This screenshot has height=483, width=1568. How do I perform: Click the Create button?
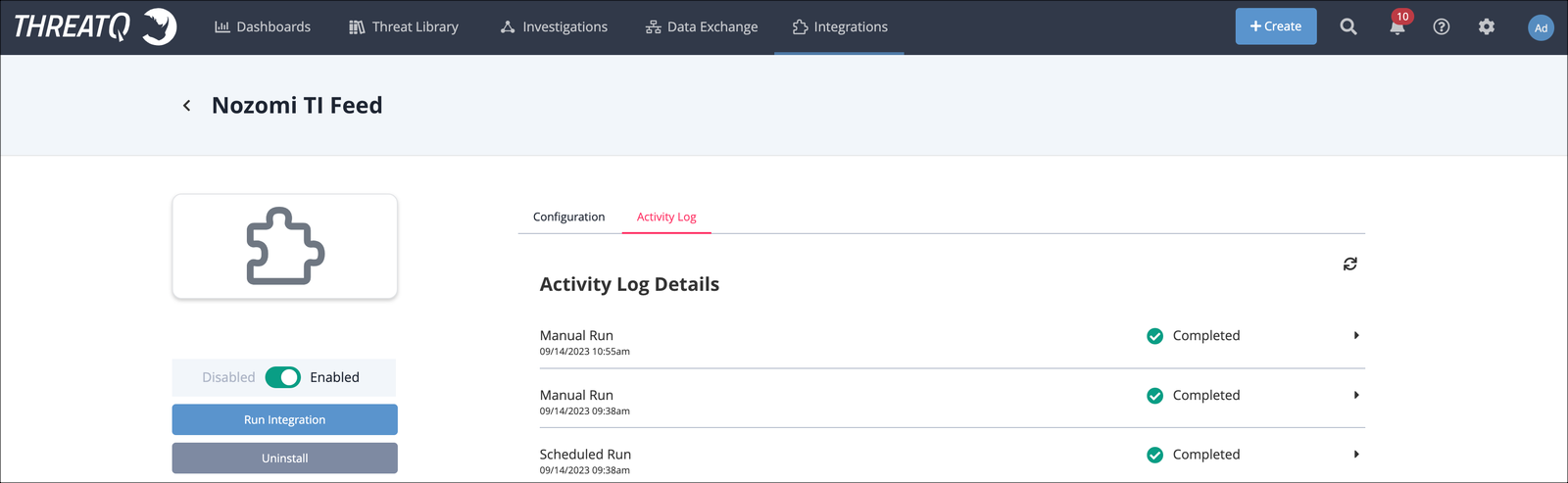(x=1276, y=26)
